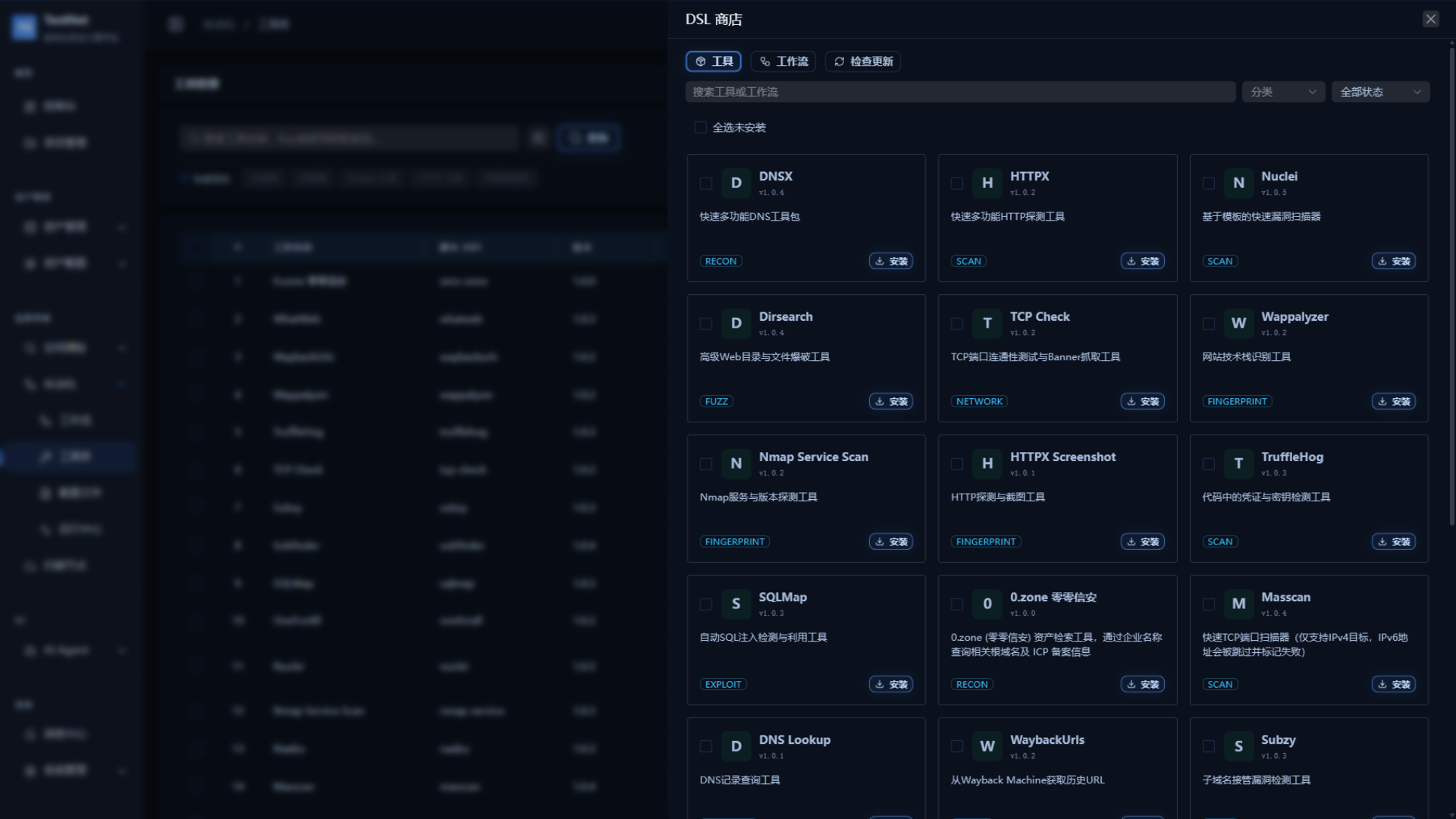This screenshot has width=1456, height=819.
Task: Click the Nmap Service Scan N avatar
Action: pyautogui.click(x=736, y=463)
